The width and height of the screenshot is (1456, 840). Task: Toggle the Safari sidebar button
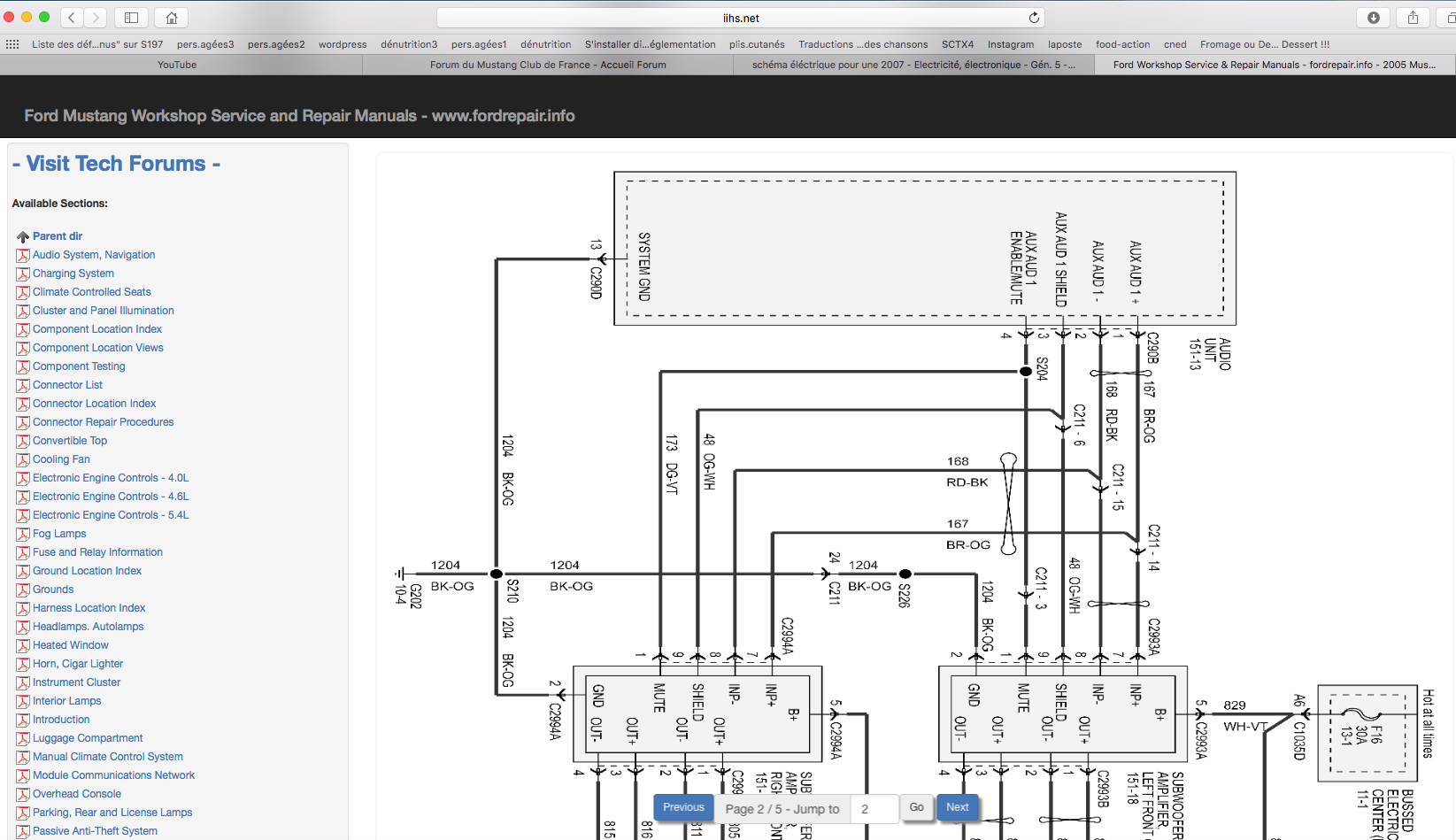coord(131,18)
